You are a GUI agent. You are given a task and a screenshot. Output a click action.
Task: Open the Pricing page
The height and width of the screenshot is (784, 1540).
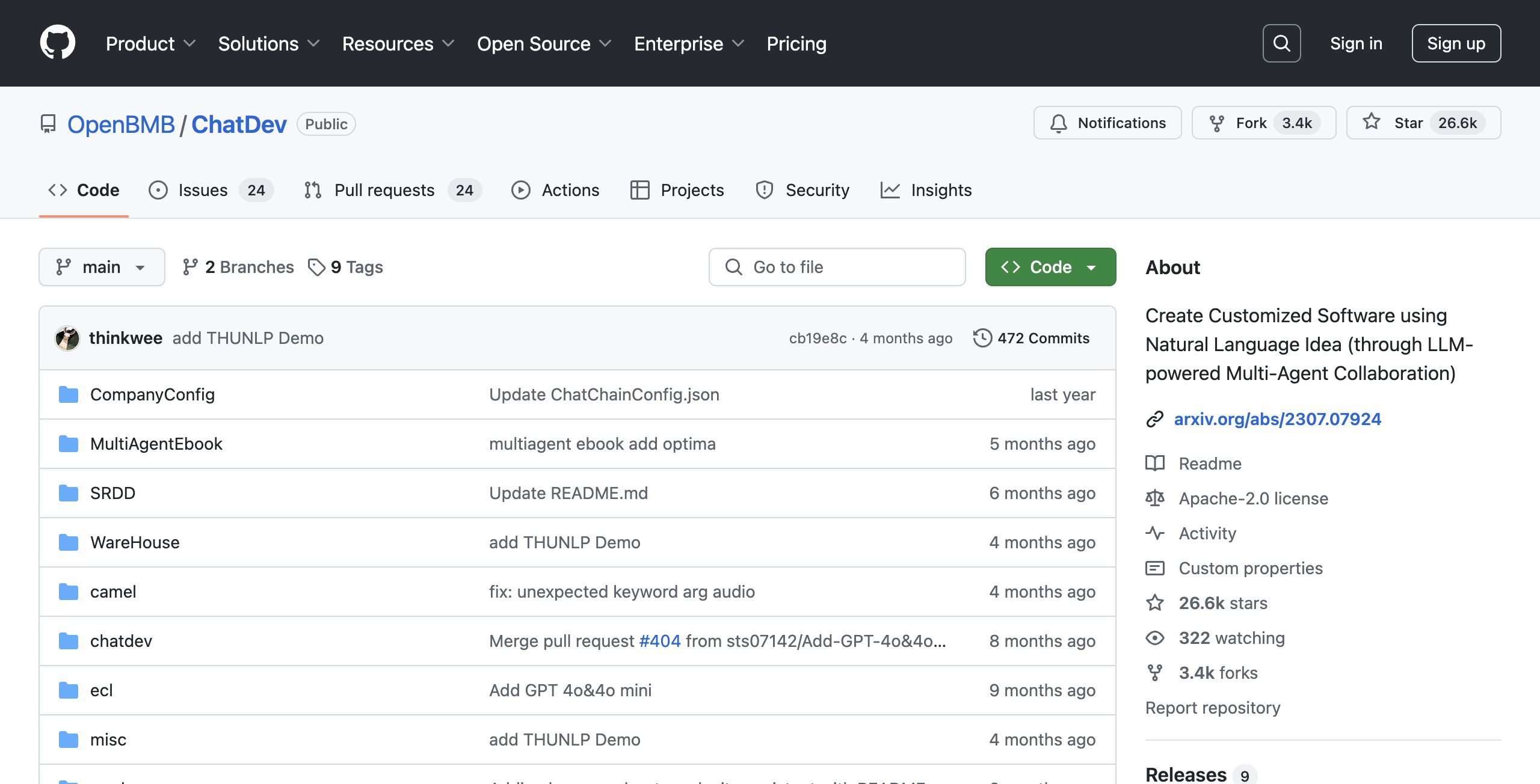click(796, 43)
